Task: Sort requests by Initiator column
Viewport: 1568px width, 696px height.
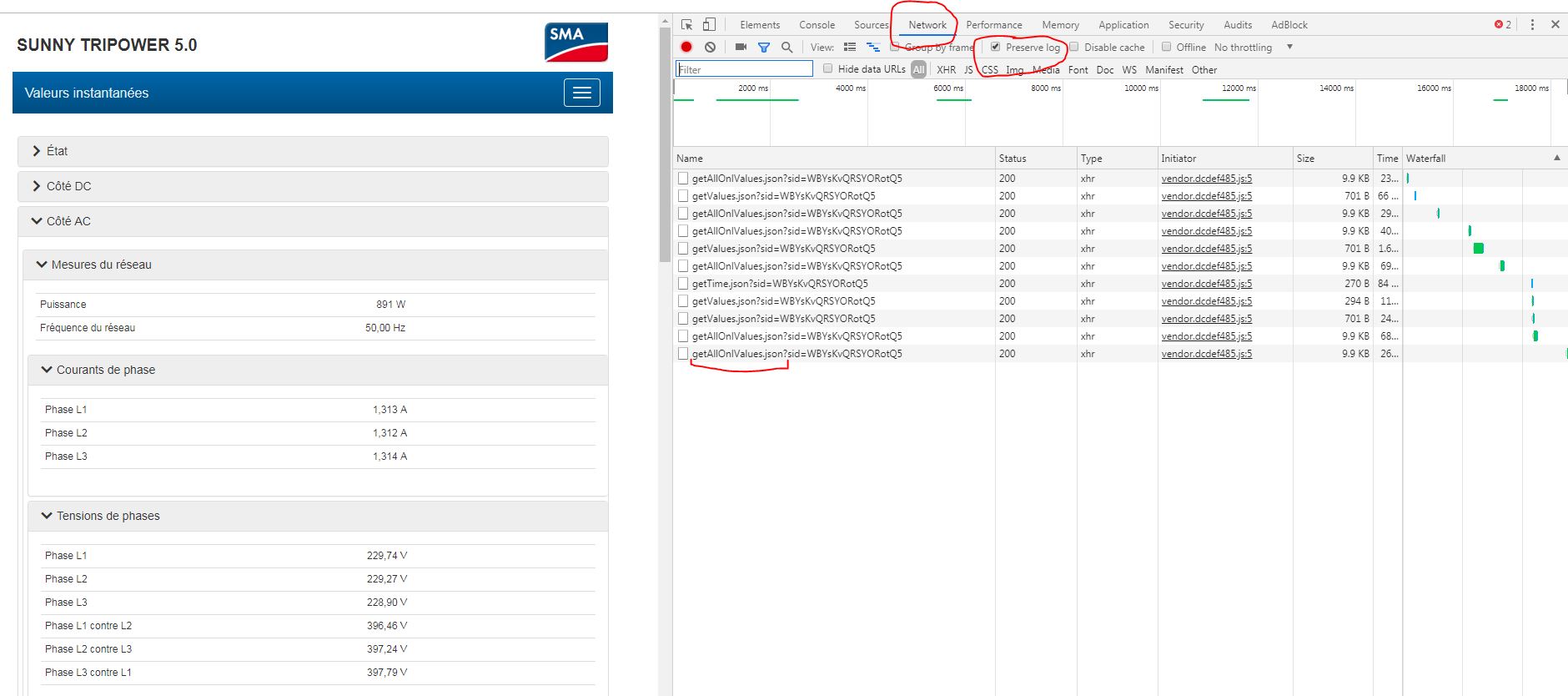Action: (1224, 158)
